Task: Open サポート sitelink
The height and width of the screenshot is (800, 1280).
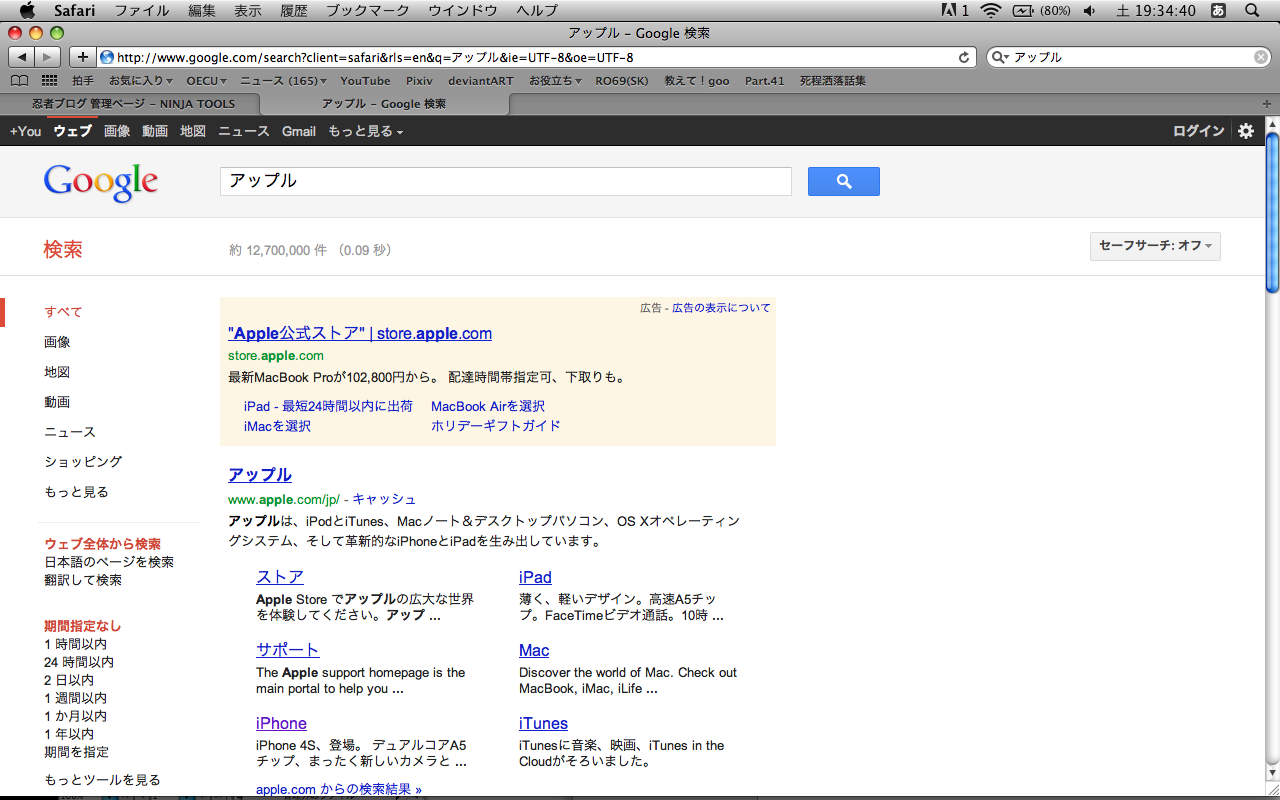Action: click(288, 650)
